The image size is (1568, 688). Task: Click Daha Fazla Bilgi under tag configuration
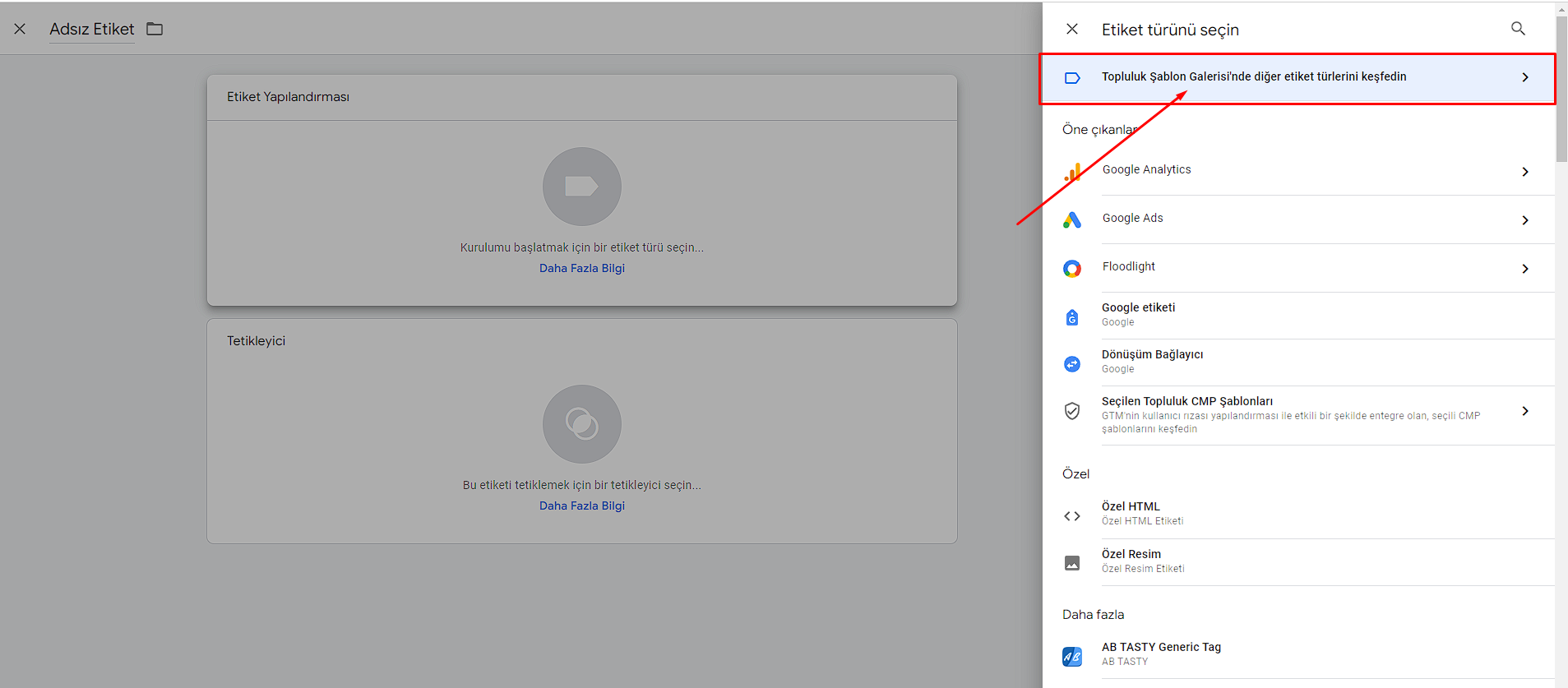[x=581, y=269]
